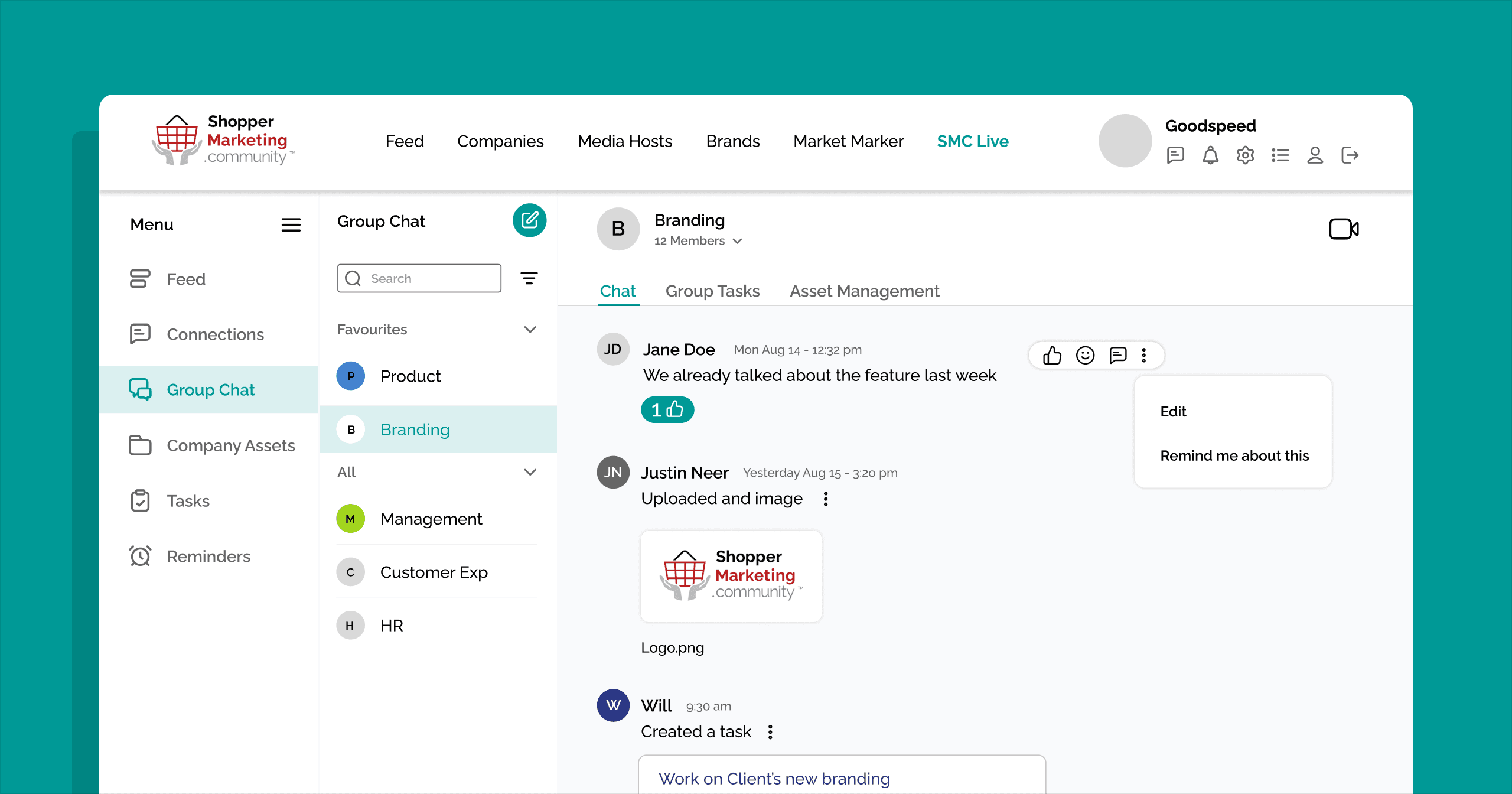Open SMC Live in top navigation
This screenshot has height=794, width=1512.
972,141
